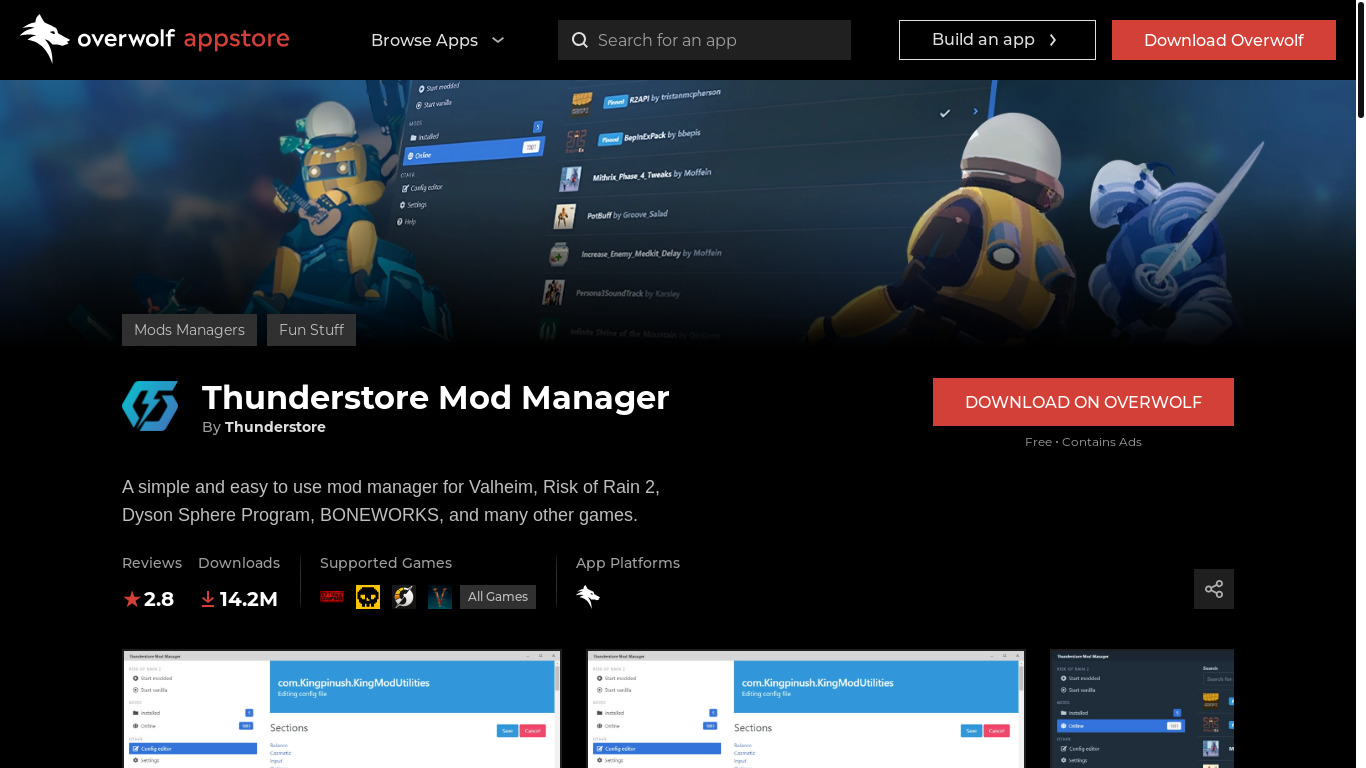Select the Lethal Company game icon
Viewport: 1366px width, 768px height.
332,597
